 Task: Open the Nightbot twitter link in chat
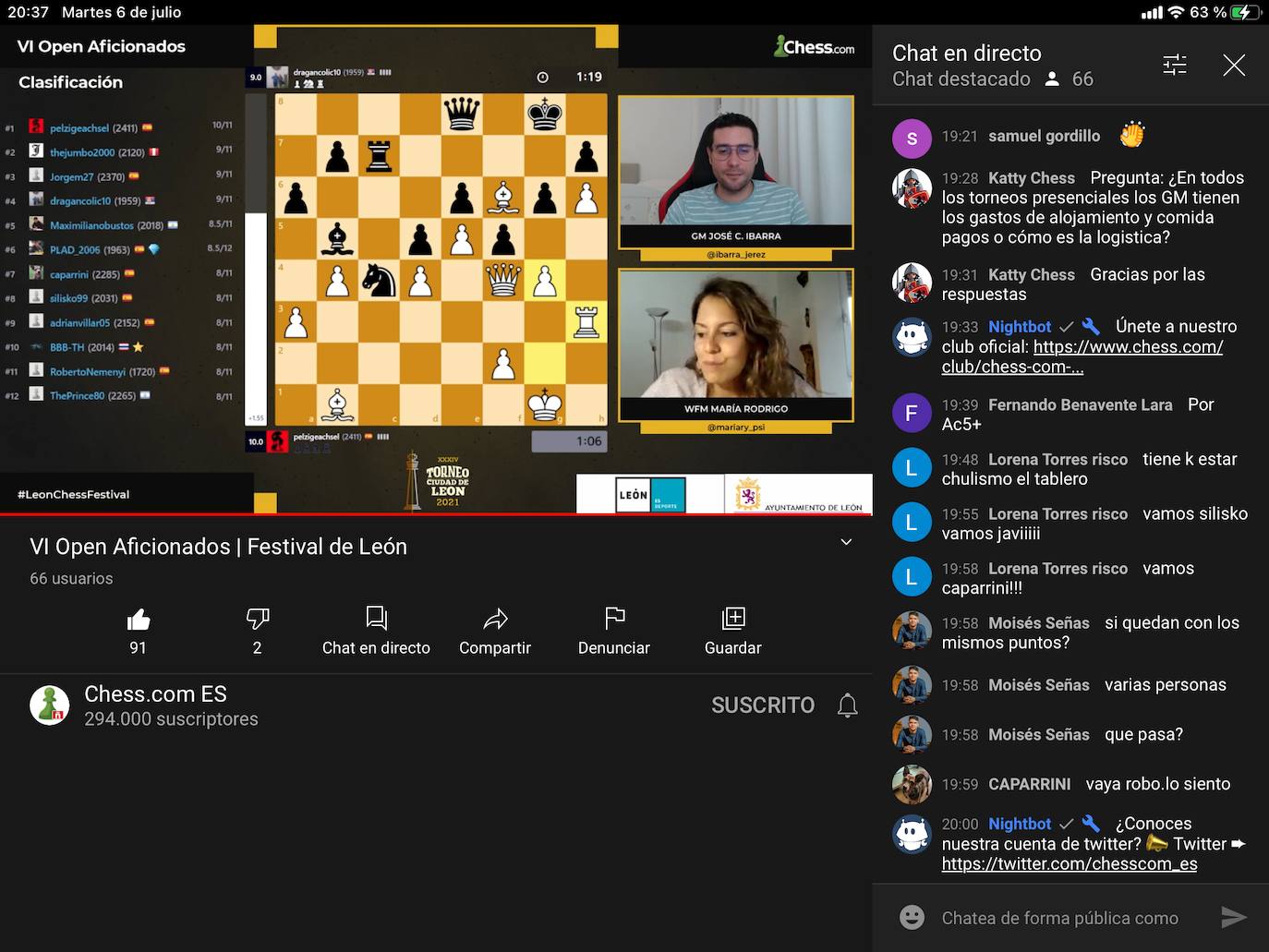(1069, 863)
